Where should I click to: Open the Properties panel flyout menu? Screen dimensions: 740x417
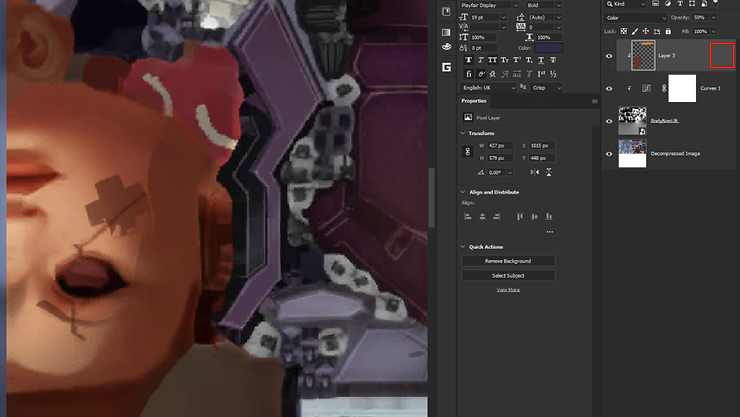[594, 101]
